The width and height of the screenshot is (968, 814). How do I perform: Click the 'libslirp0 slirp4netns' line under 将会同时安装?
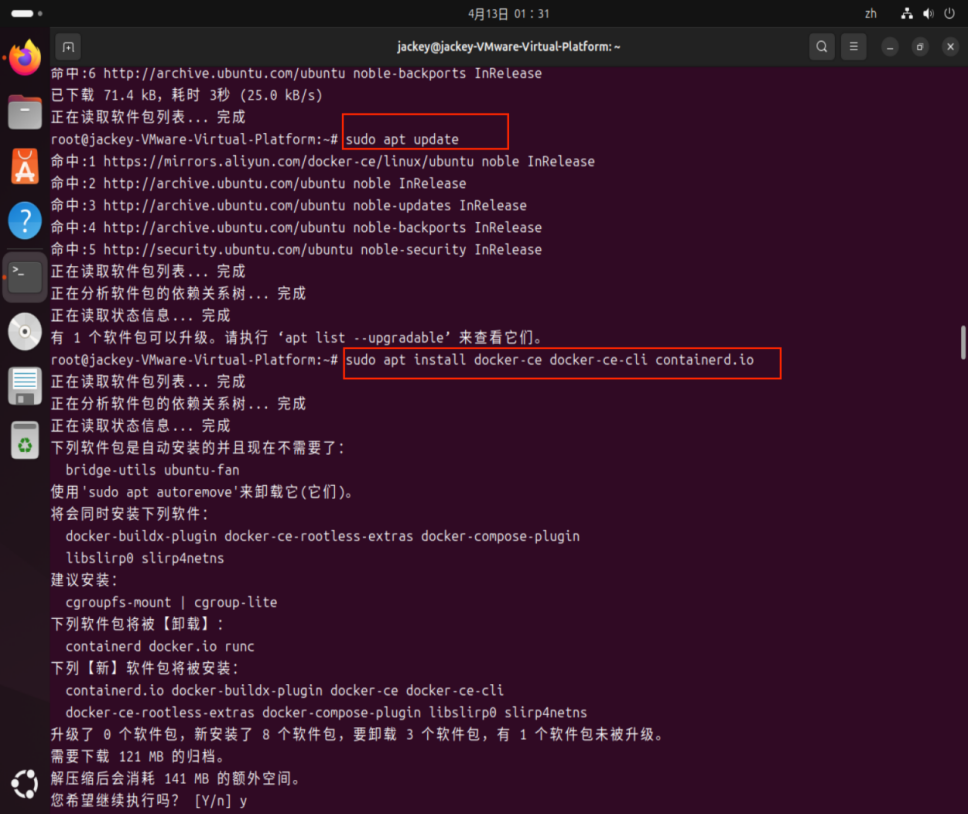pos(144,559)
